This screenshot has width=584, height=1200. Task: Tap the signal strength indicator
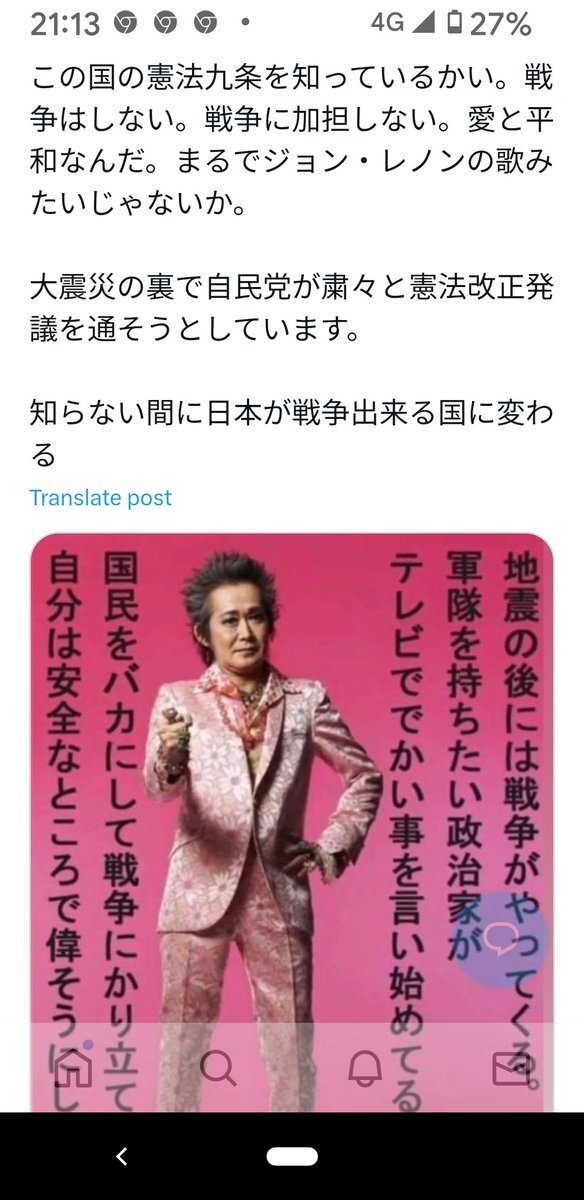click(425, 23)
